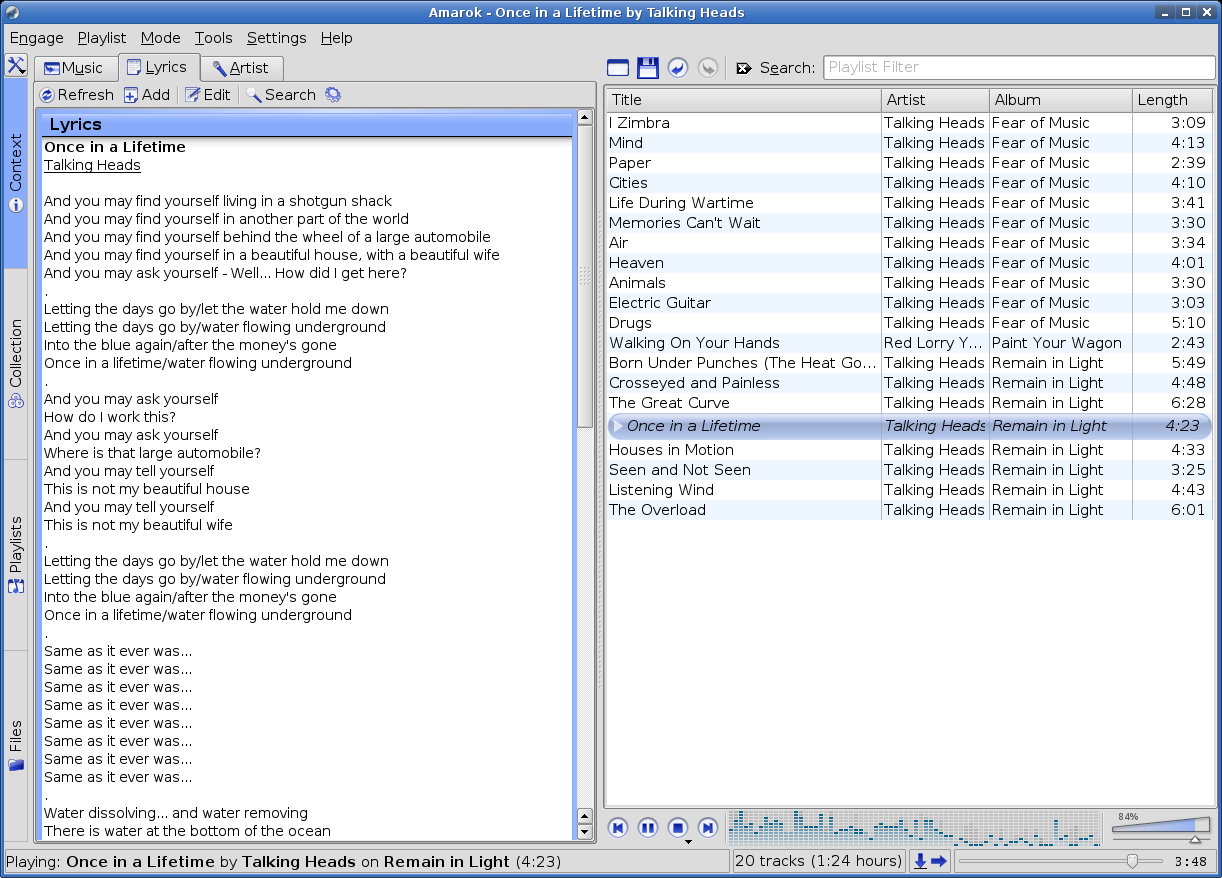
Task: Click the save playlist floppy disk icon
Action: (648, 68)
